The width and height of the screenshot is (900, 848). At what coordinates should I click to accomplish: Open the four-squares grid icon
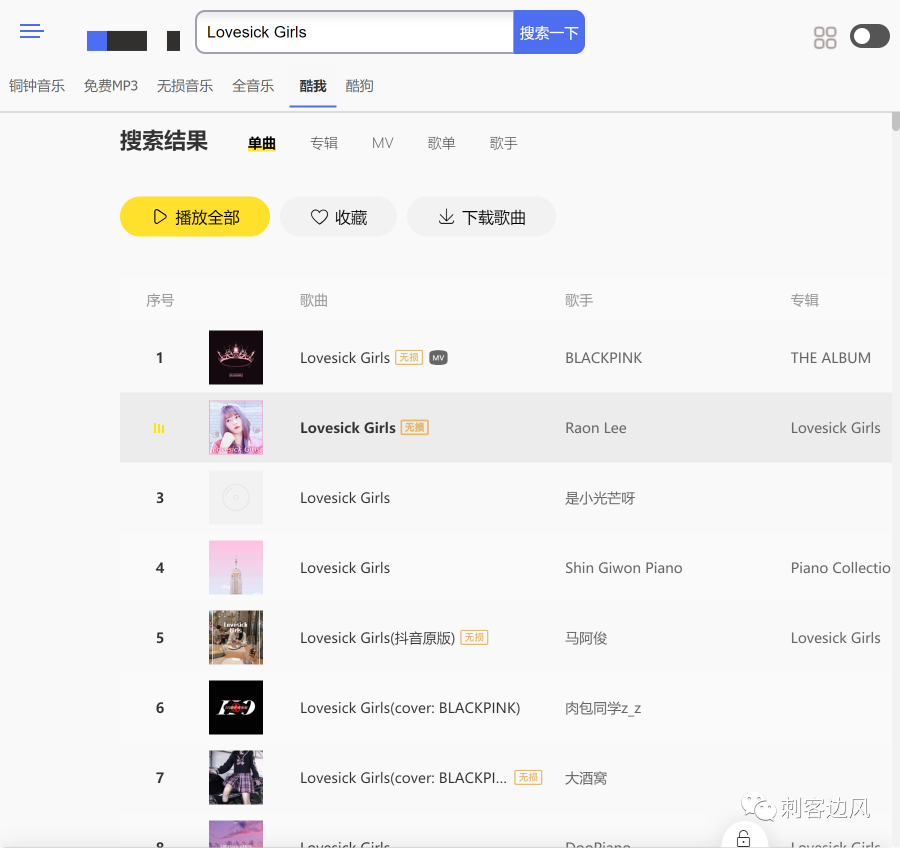[825, 38]
